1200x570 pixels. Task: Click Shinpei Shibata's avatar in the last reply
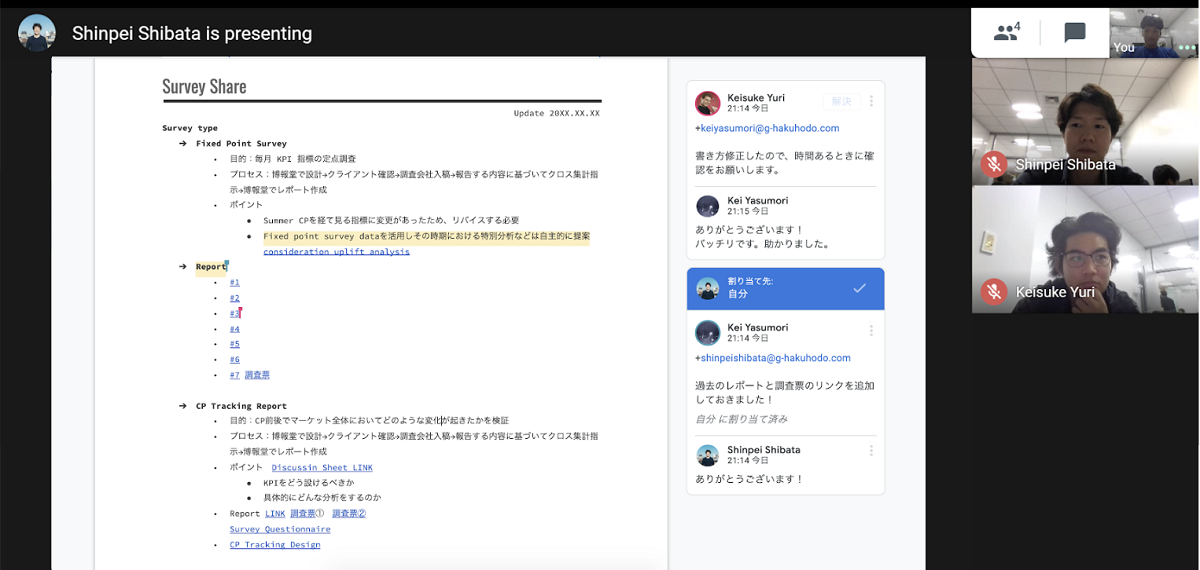[708, 455]
